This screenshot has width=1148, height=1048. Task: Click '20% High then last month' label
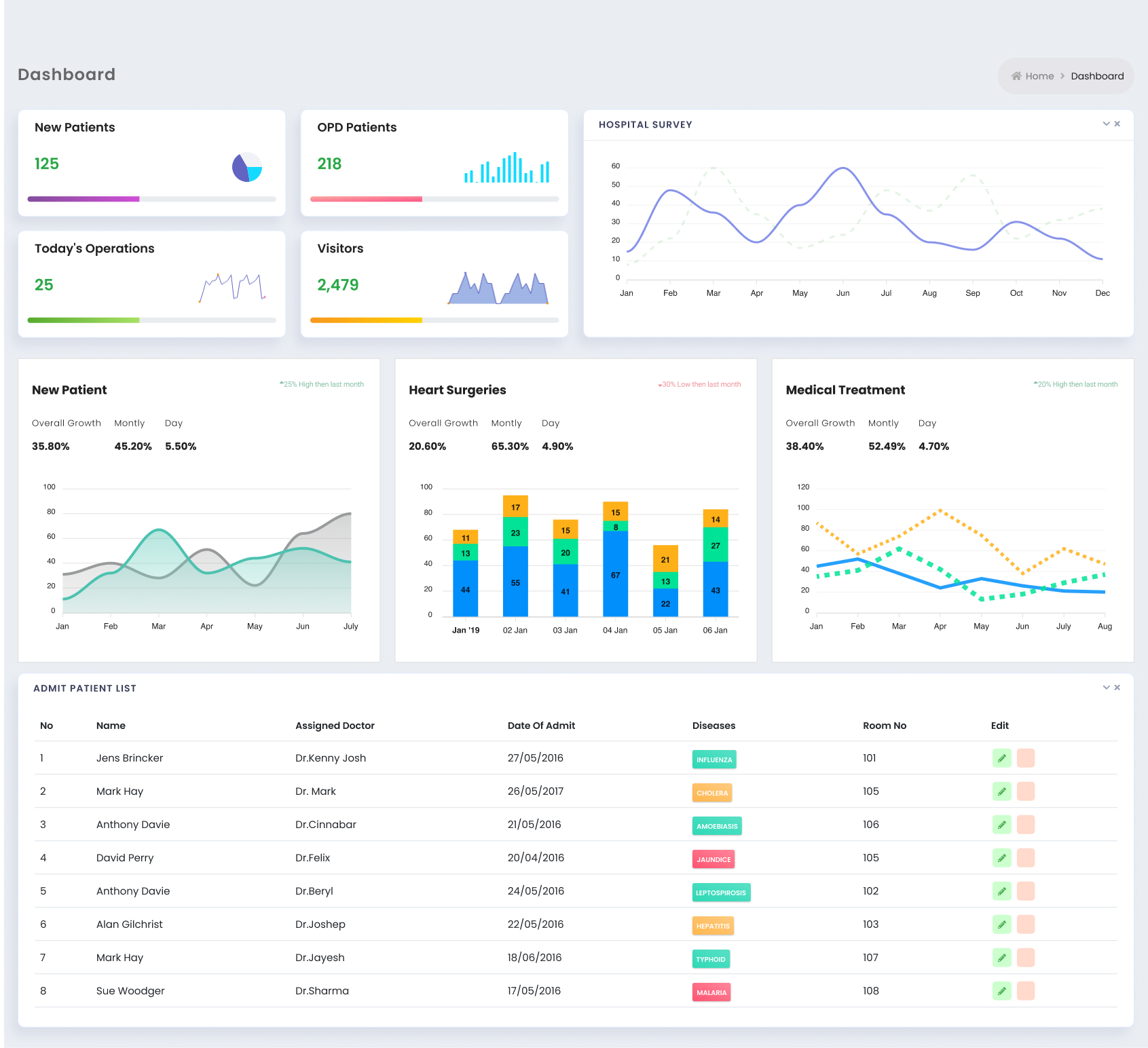tap(1075, 384)
